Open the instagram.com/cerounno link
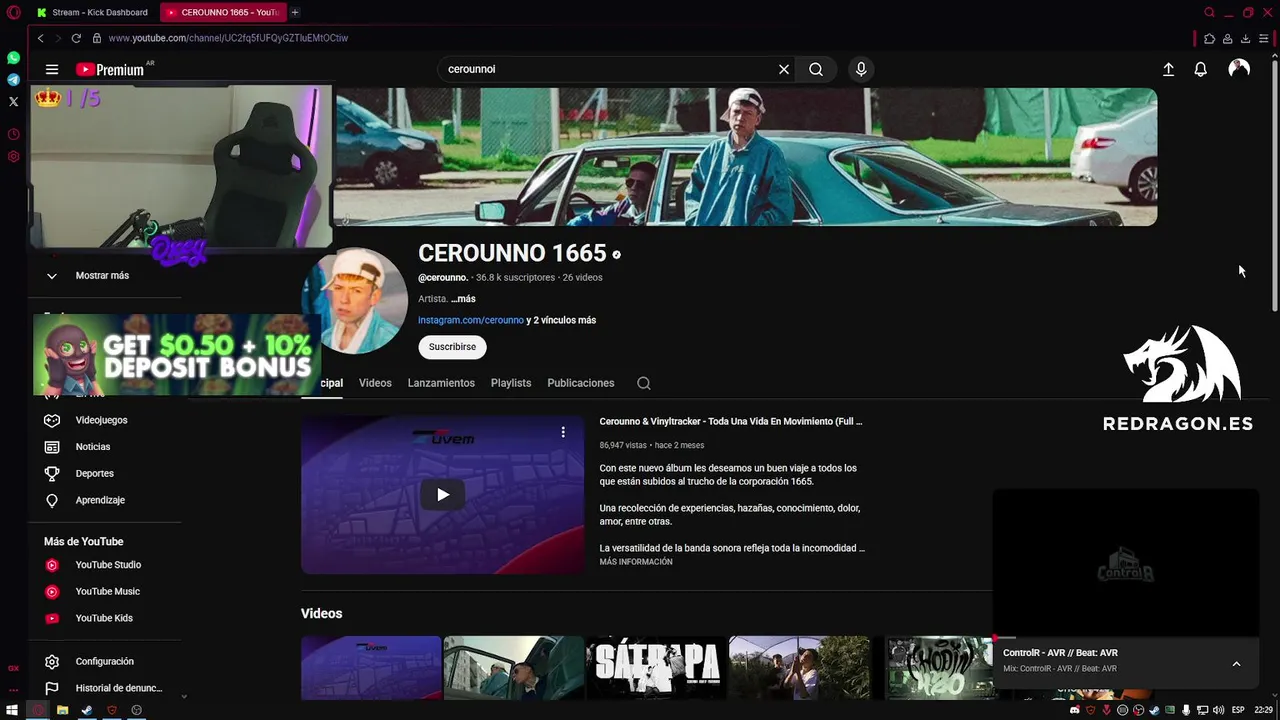 (471, 320)
